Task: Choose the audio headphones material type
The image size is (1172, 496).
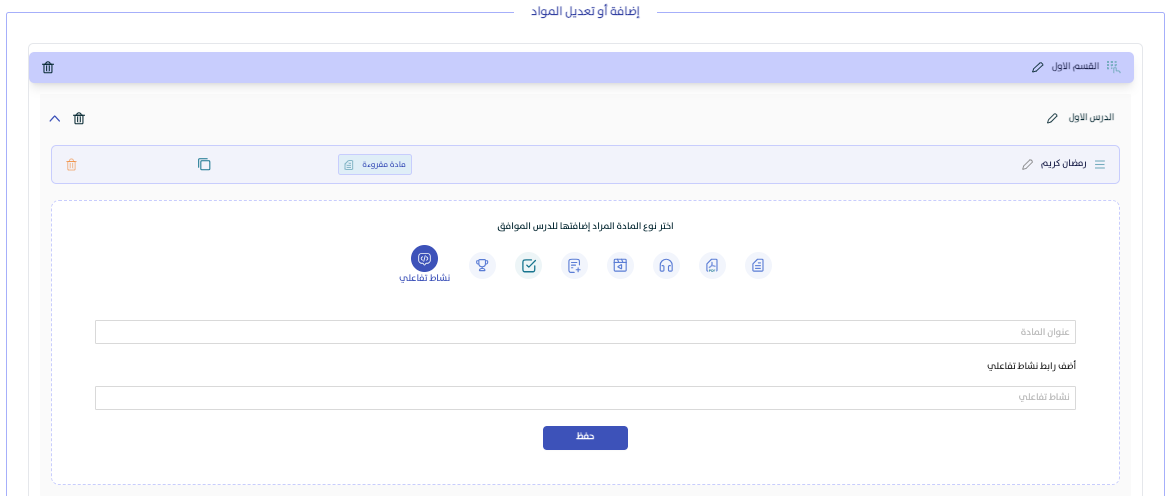Action: pos(666,265)
